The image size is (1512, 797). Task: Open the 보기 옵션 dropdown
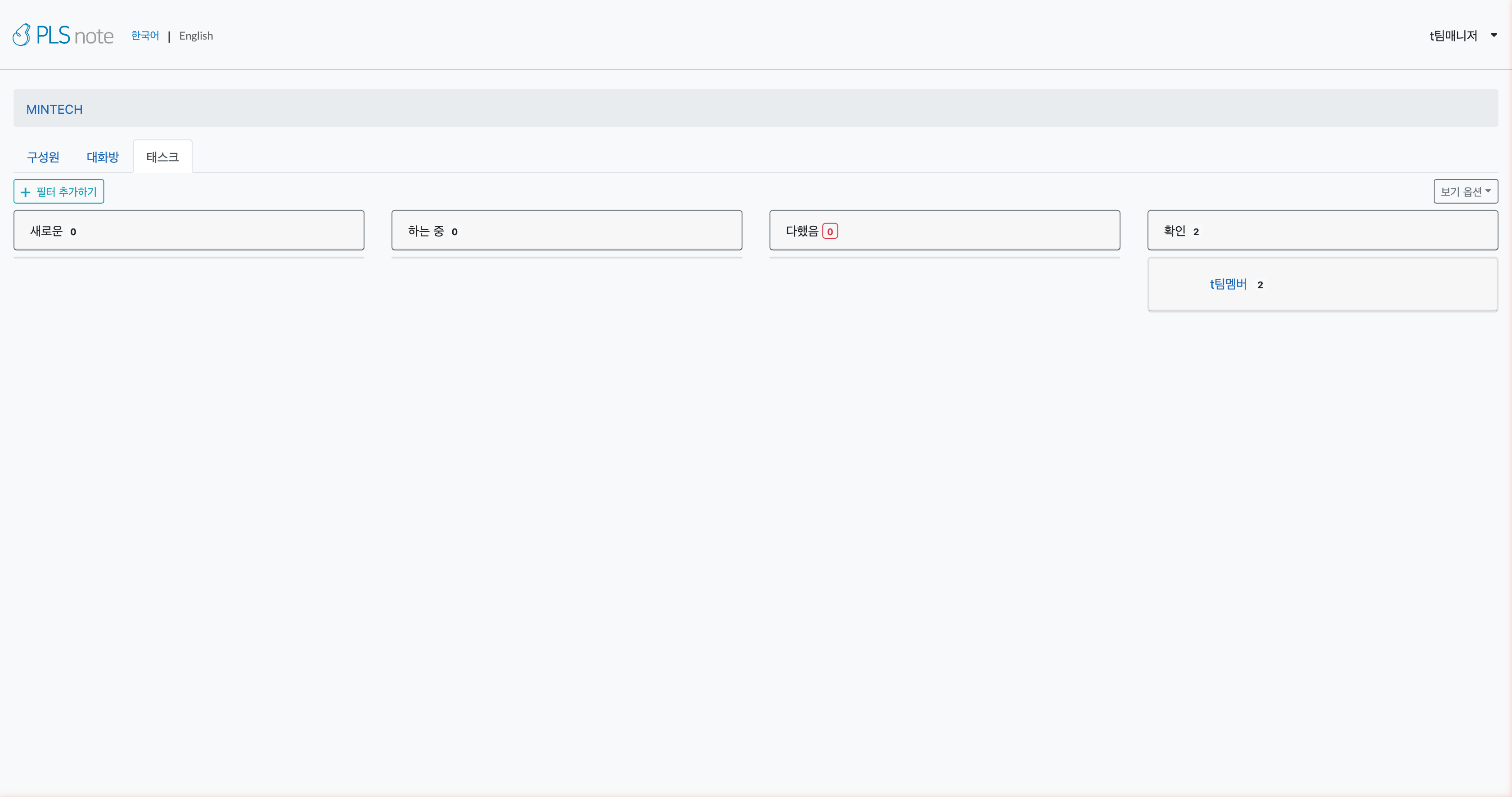click(1465, 192)
